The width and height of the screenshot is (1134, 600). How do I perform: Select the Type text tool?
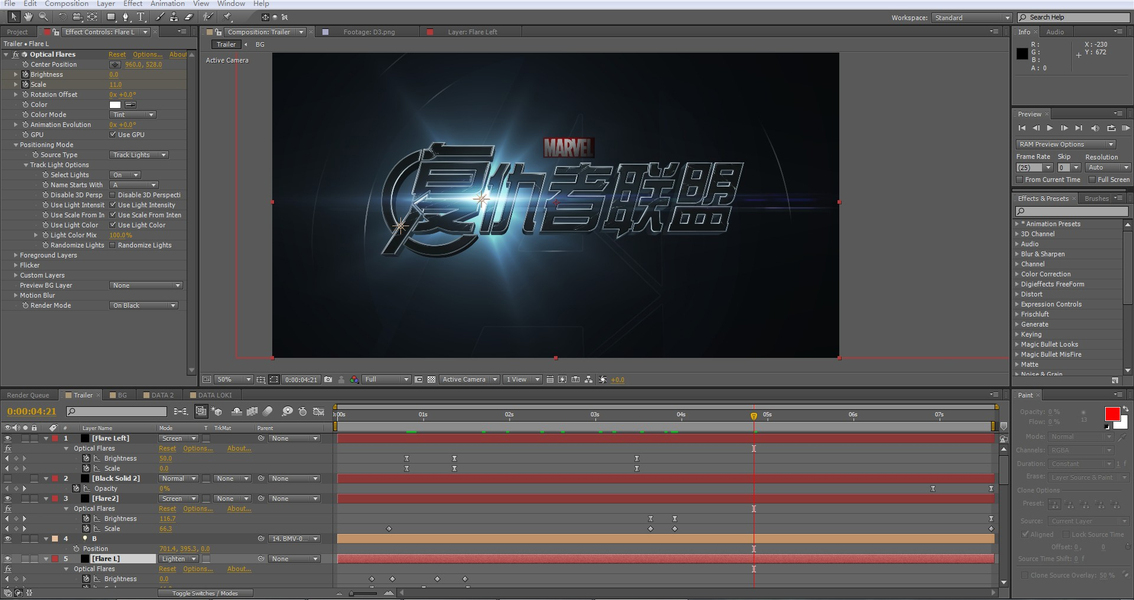pos(141,16)
